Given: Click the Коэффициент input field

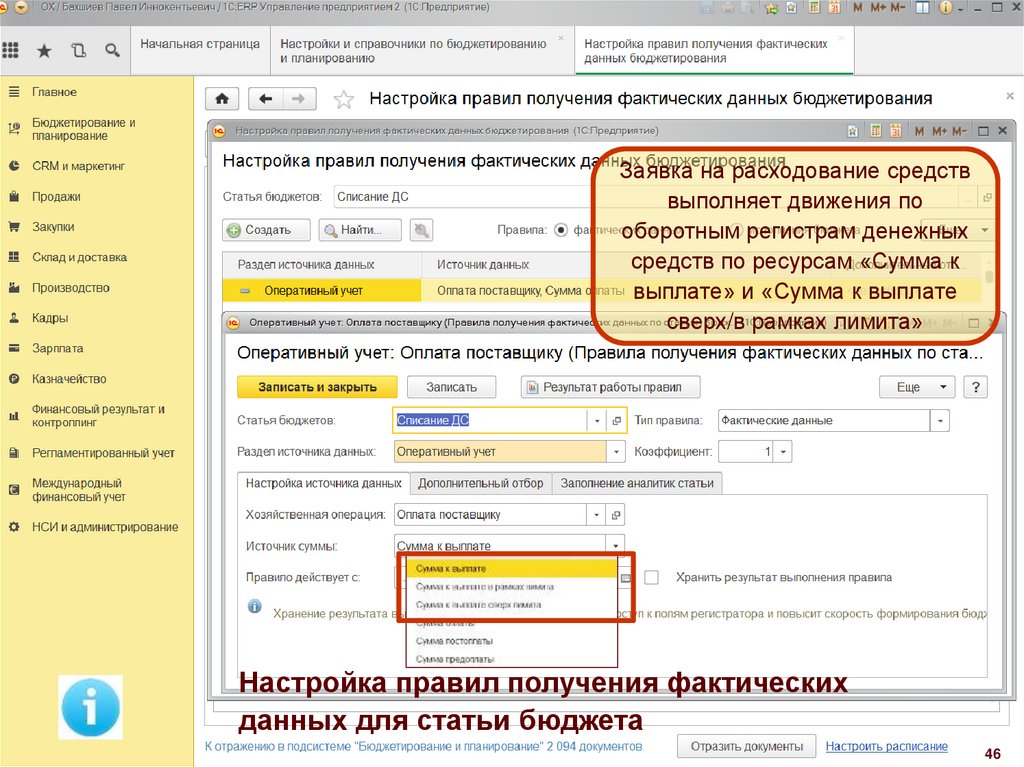Looking at the screenshot, I should pos(745,452).
